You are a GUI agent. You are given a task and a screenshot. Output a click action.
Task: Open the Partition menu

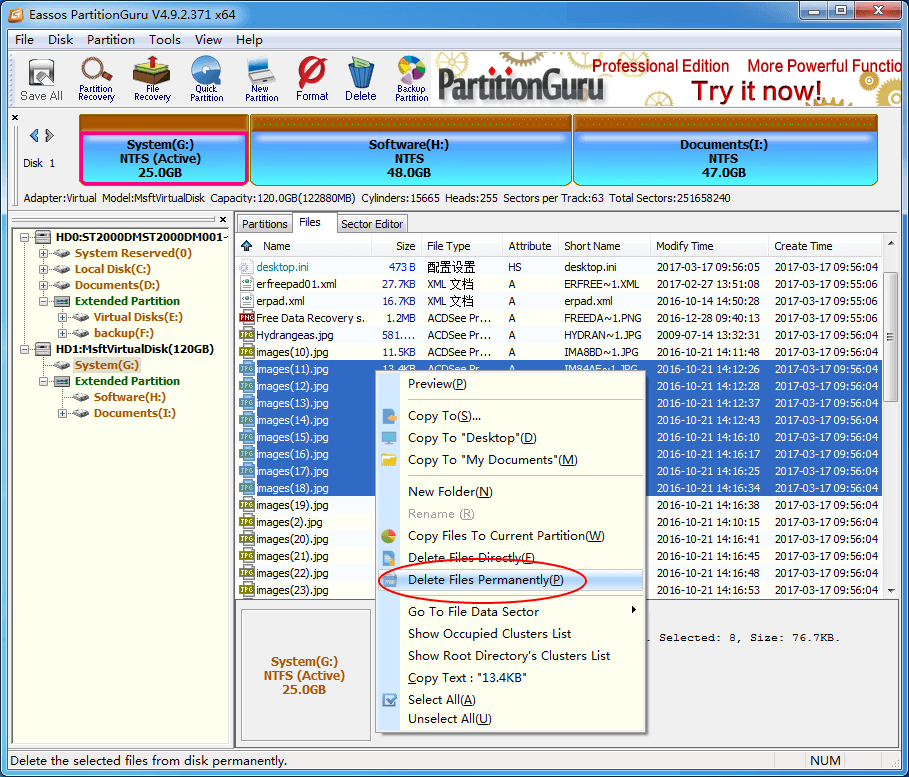(x=111, y=39)
